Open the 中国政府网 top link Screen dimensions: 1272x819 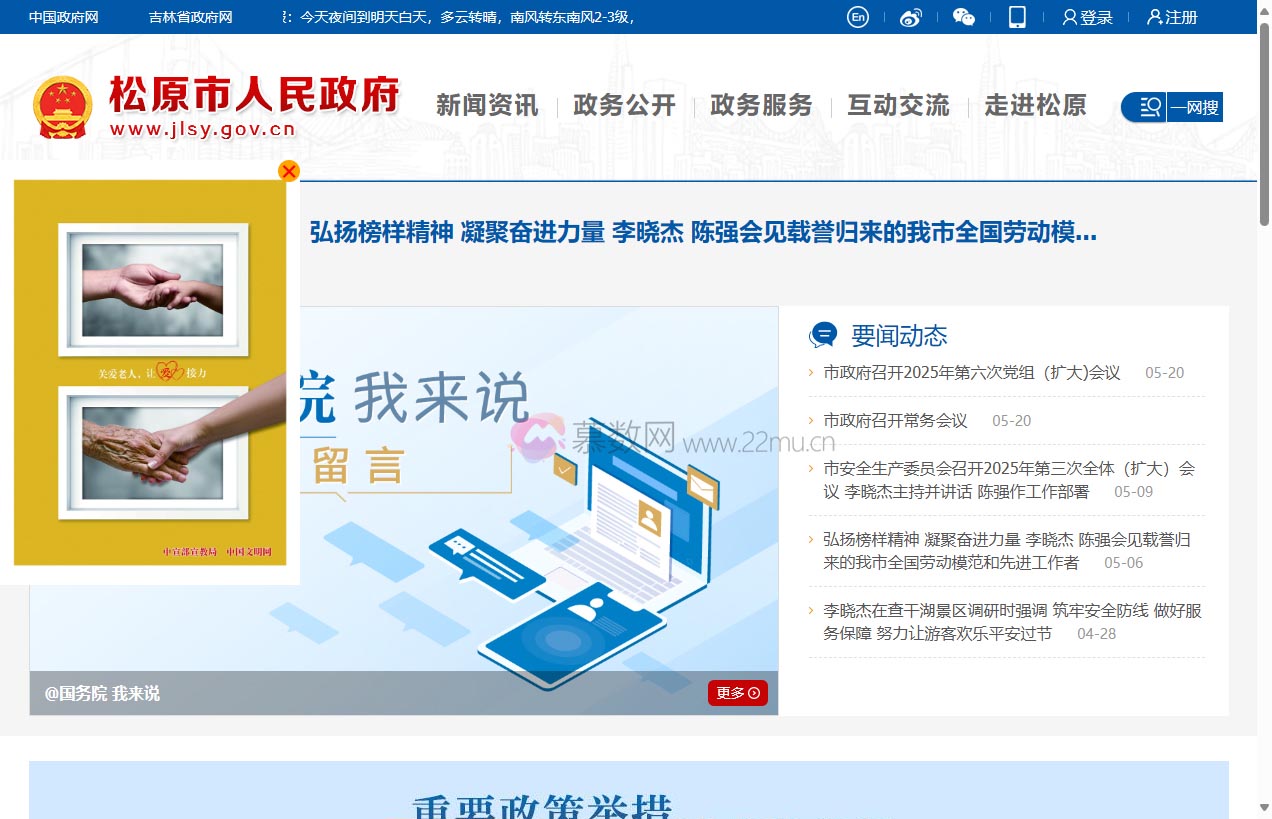click(63, 17)
